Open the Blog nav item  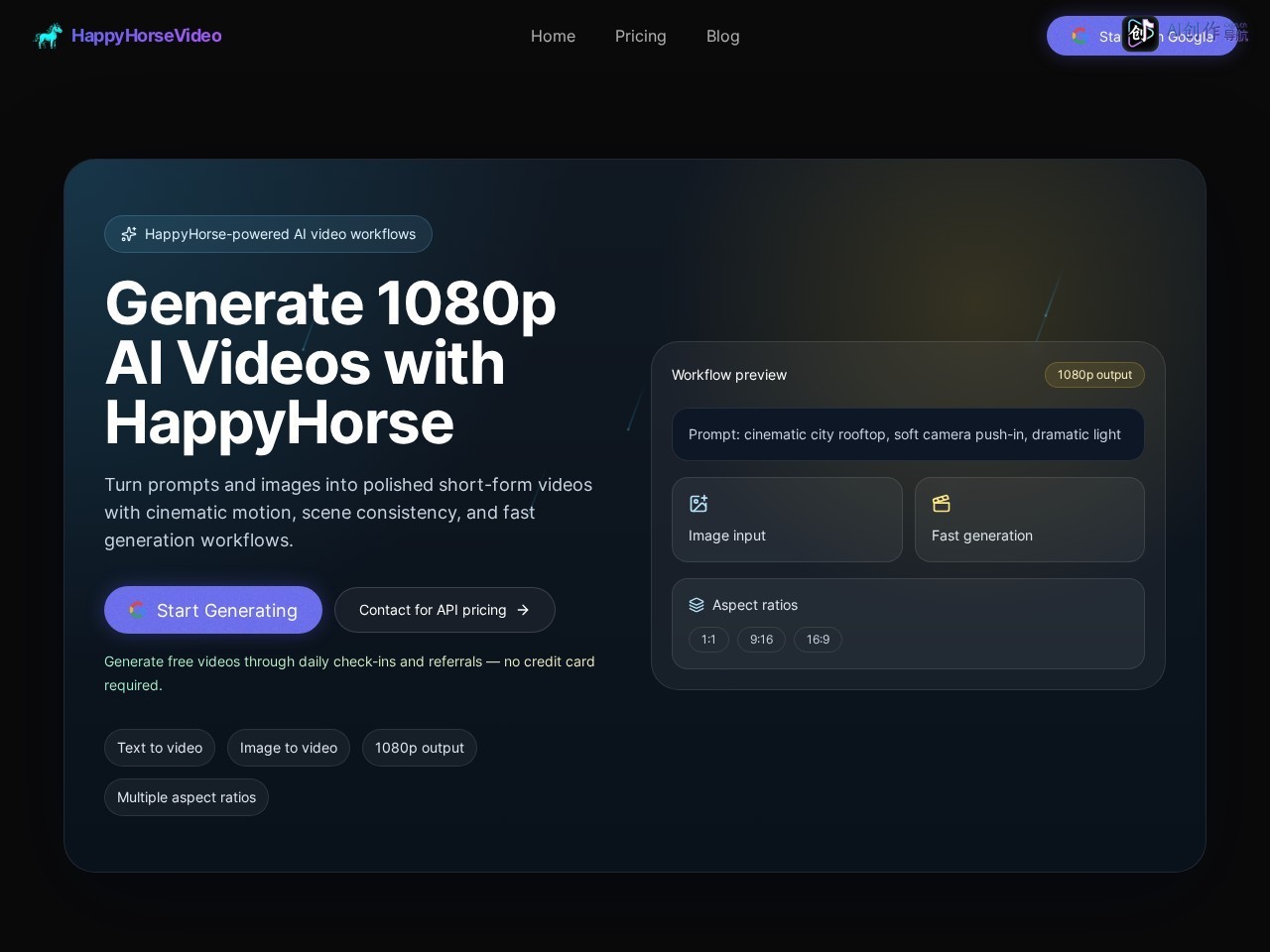pyautogui.click(x=722, y=36)
